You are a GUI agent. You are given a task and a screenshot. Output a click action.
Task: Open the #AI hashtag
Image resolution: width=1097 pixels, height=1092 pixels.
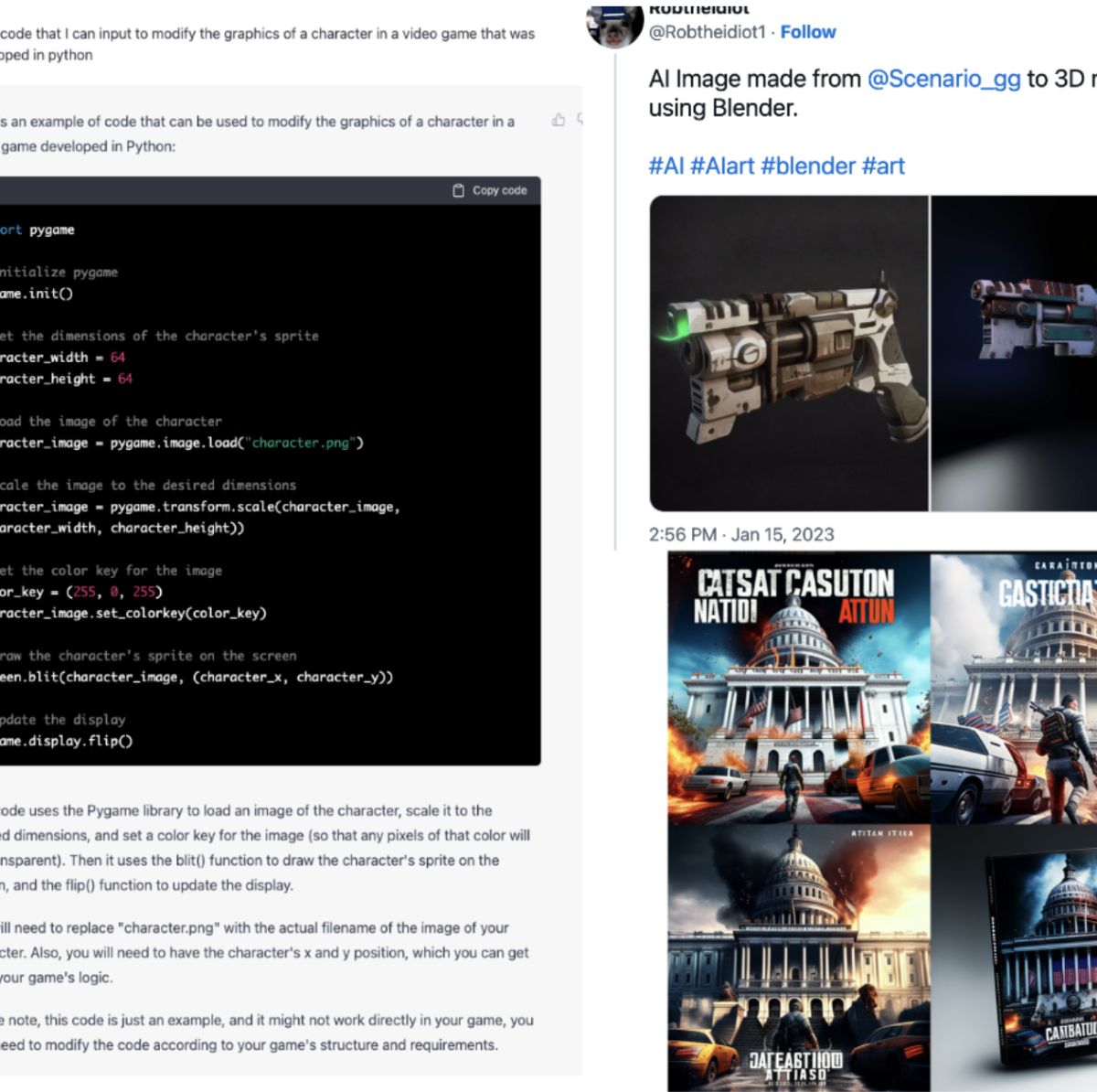tap(666, 166)
